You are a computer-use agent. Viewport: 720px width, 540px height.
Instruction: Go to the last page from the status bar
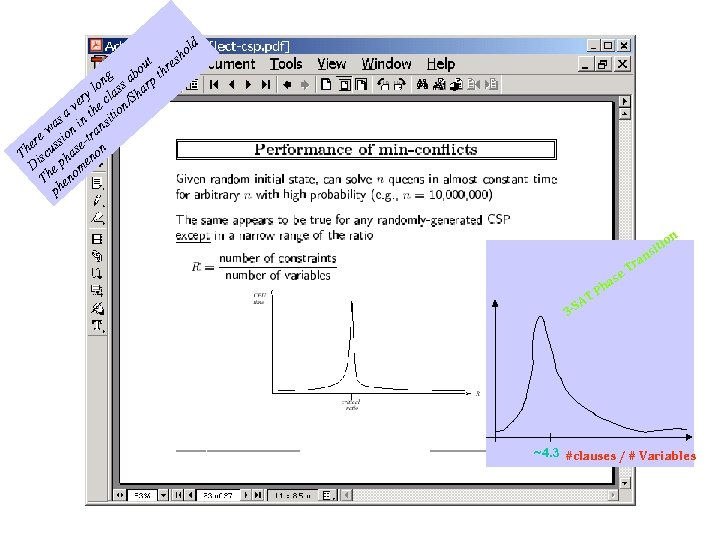click(x=258, y=495)
